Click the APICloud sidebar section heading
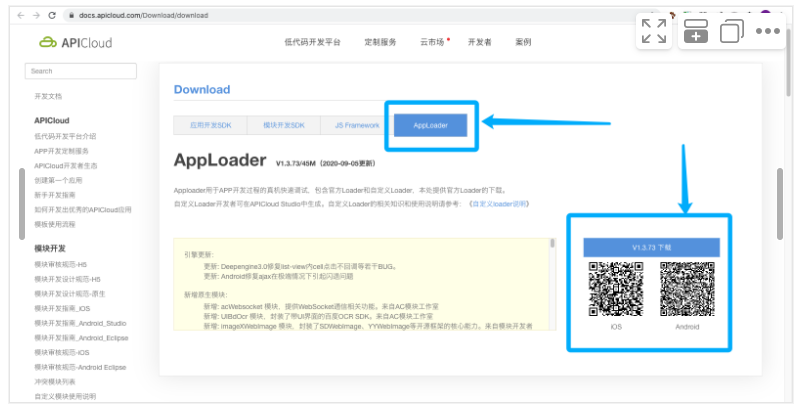This screenshot has height=411, width=804. point(52,120)
